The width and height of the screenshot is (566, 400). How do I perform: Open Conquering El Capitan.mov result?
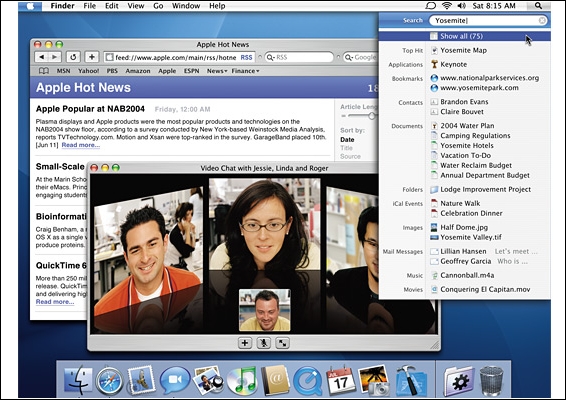tap(485, 290)
